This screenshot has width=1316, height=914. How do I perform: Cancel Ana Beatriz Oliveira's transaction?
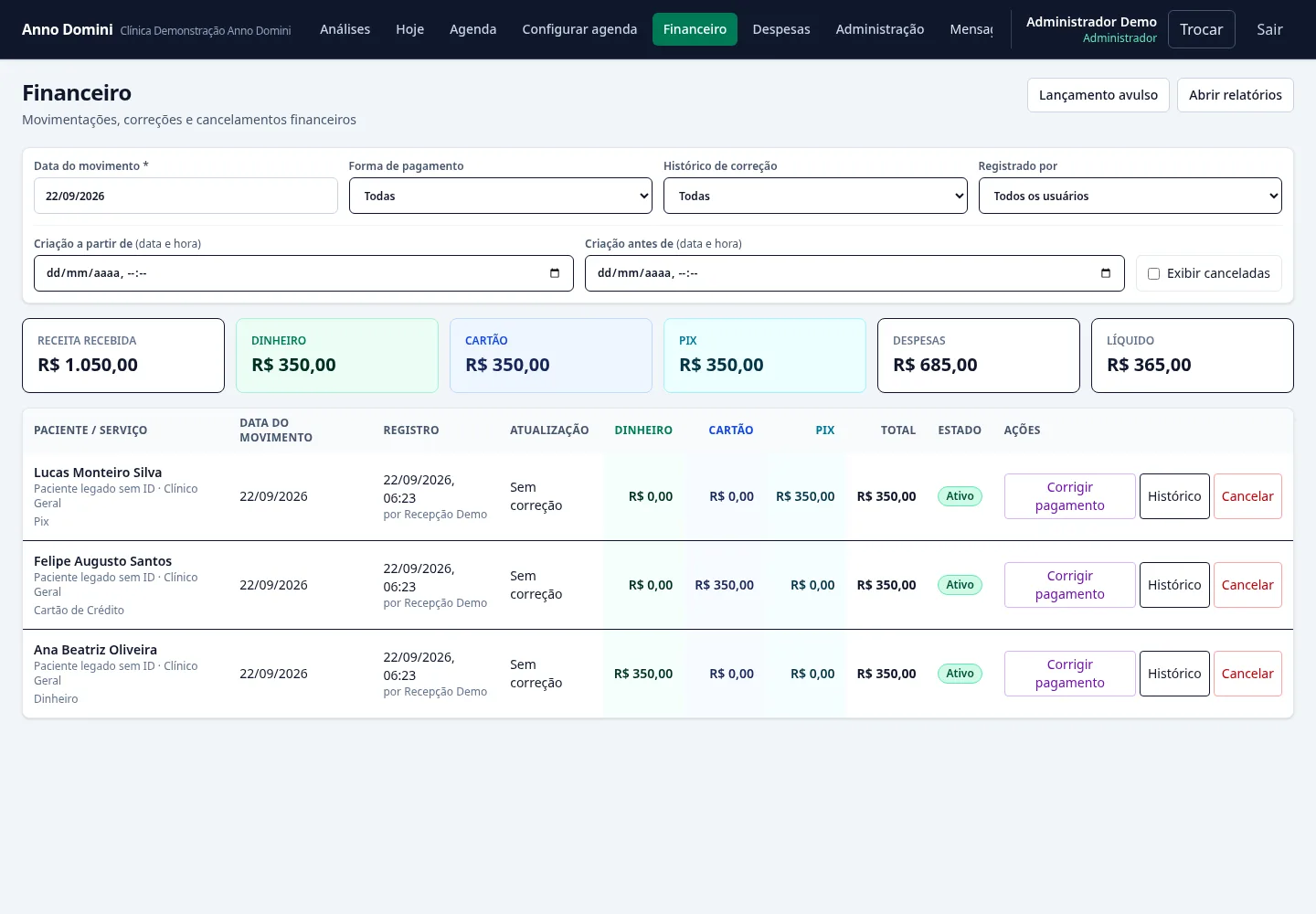[1247, 674]
